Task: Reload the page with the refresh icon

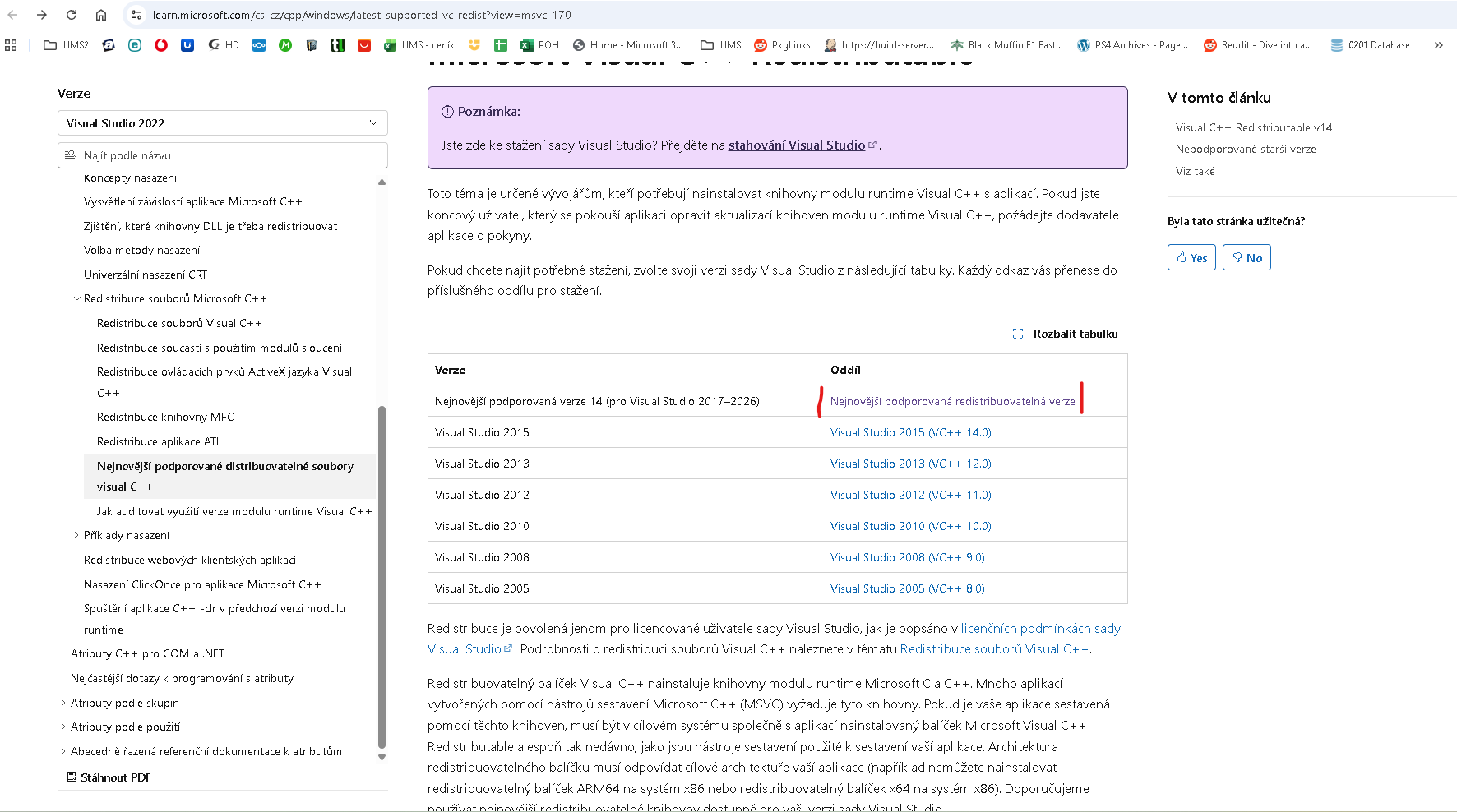Action: pos(72,15)
